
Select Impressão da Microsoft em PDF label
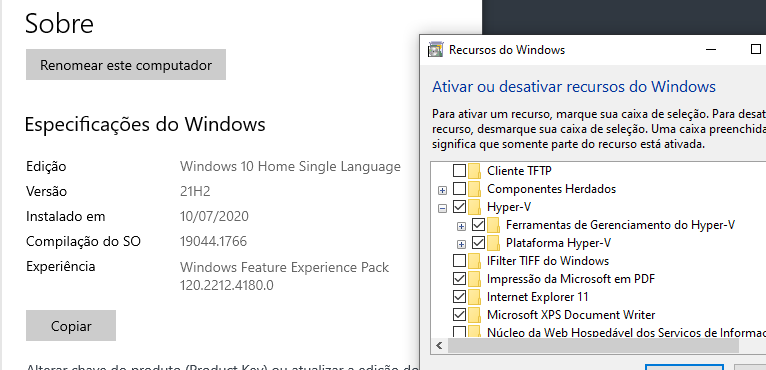[x=571, y=279]
